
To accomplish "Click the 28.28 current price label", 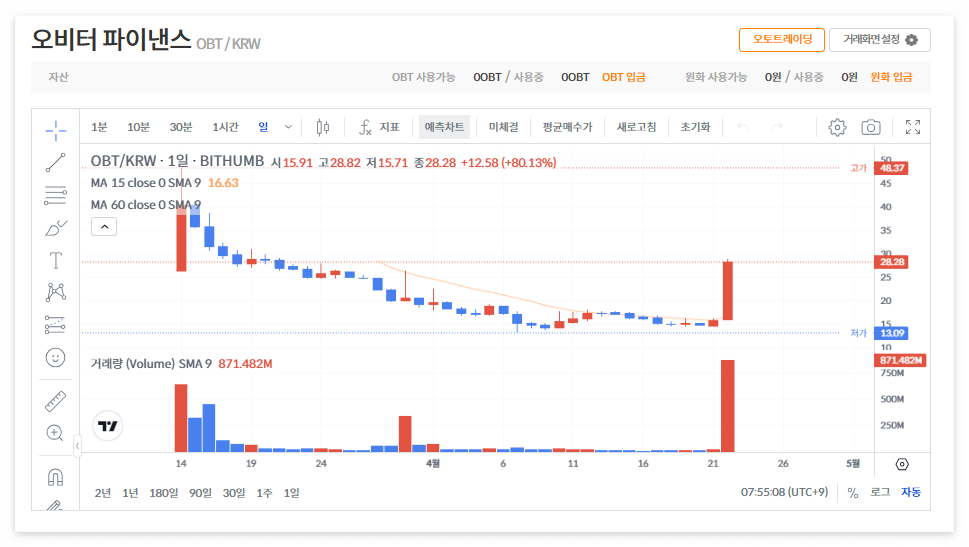I will [891, 262].
